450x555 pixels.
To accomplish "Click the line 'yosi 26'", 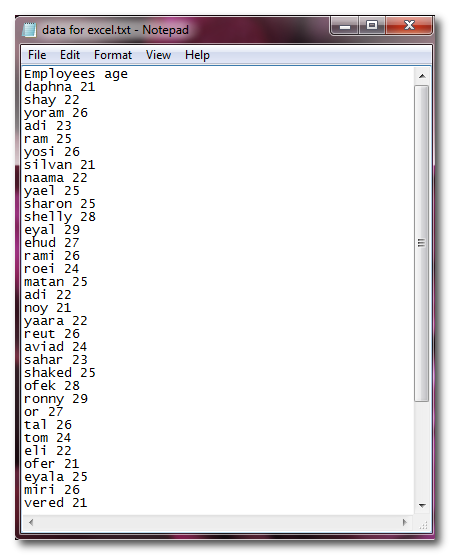I will pyautogui.click(x=52, y=152).
